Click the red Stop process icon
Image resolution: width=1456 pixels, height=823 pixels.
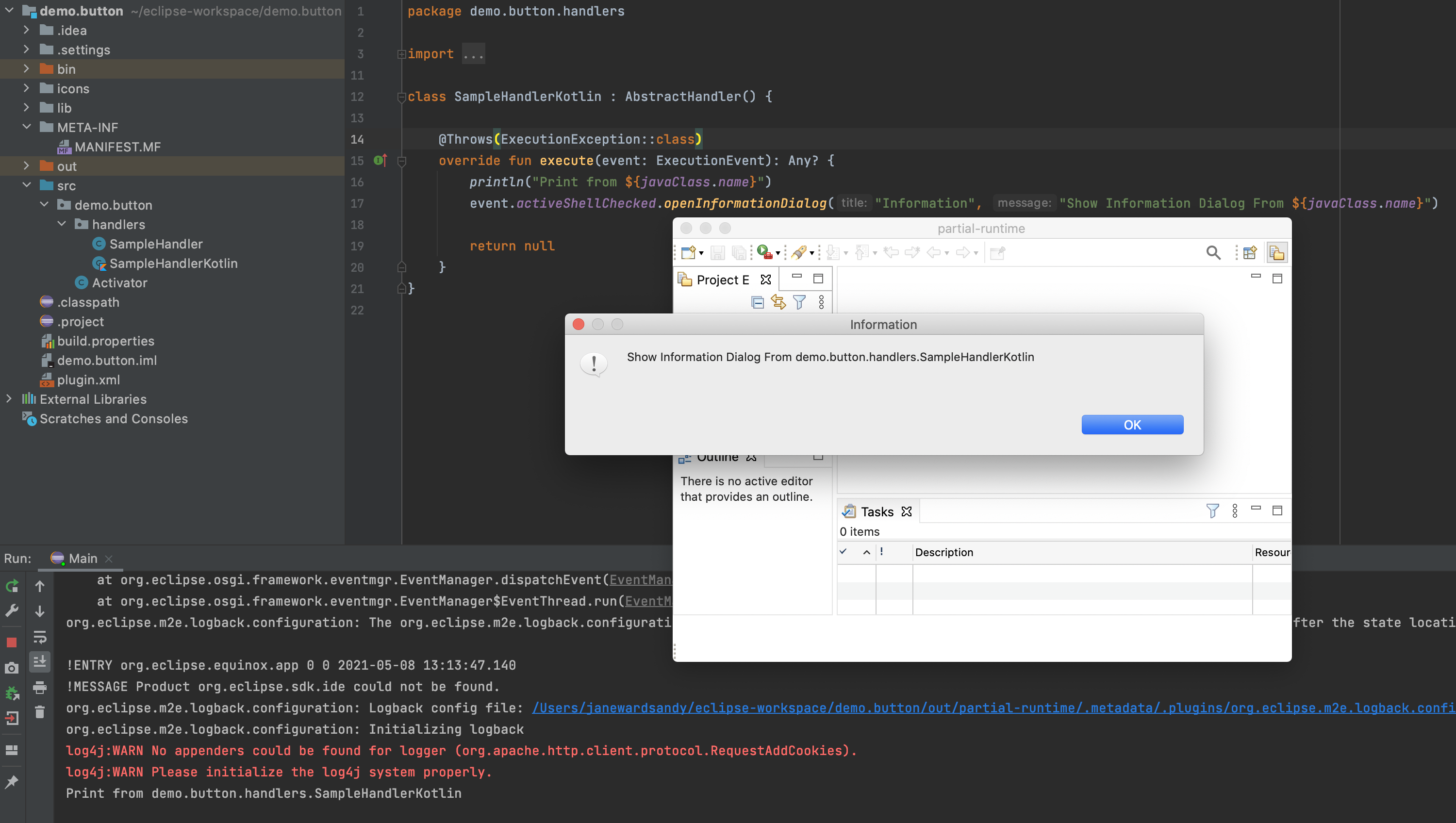pos(12,642)
